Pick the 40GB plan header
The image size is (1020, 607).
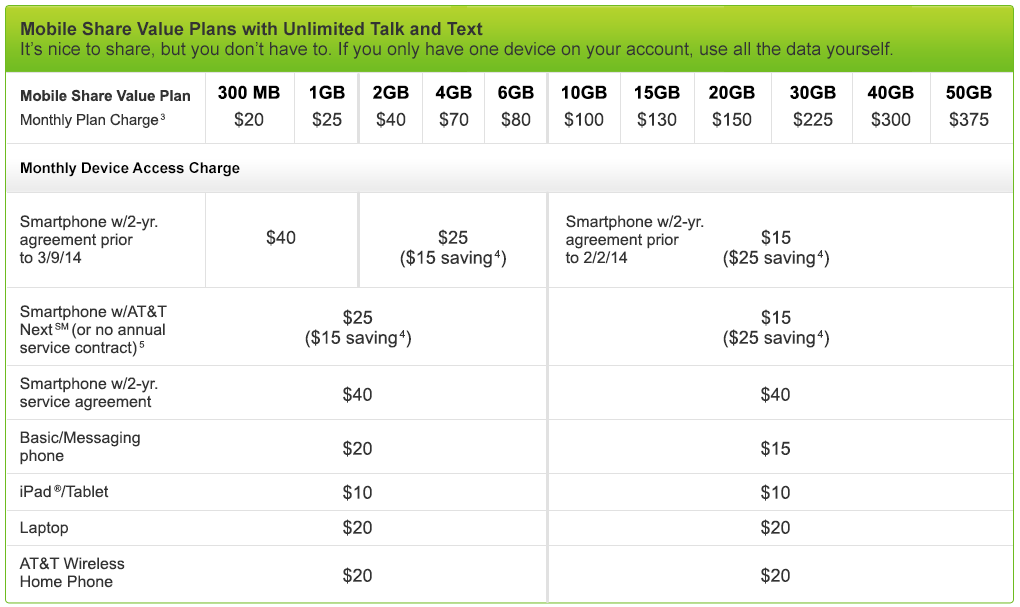[x=890, y=93]
